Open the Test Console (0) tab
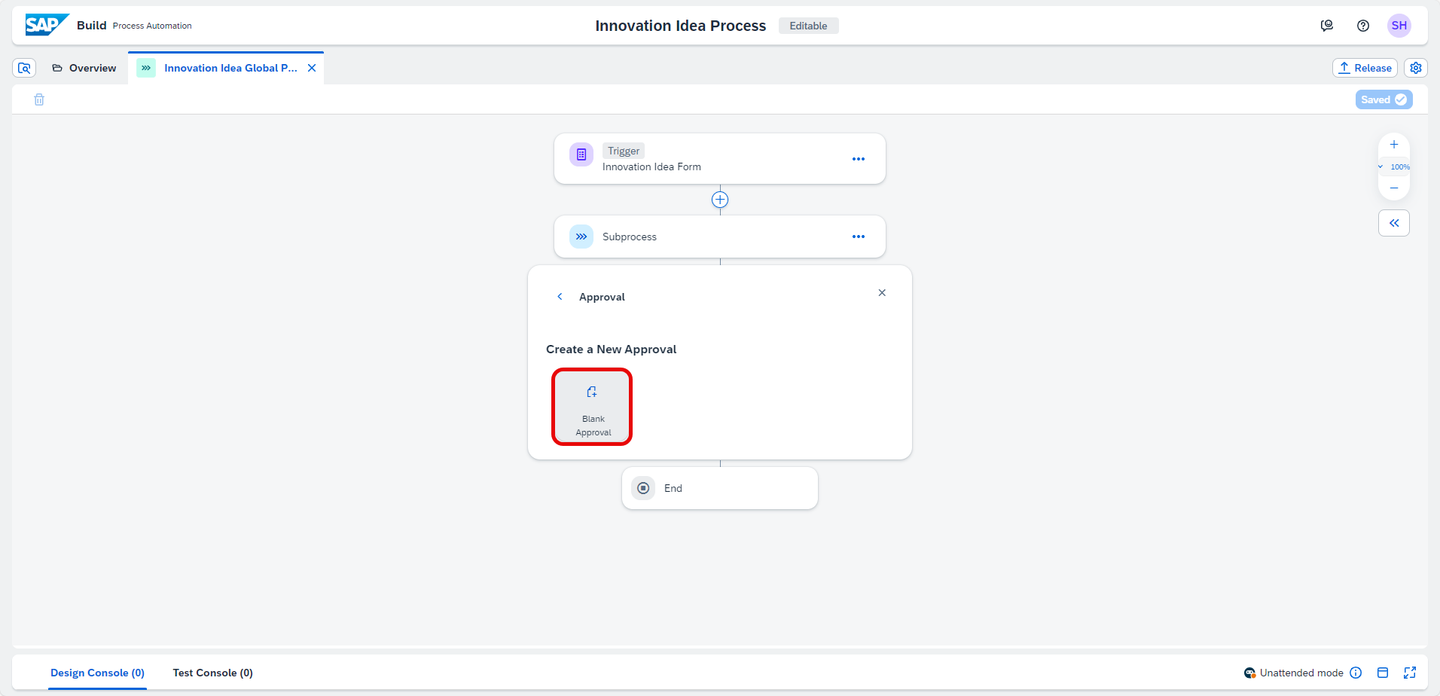 (213, 673)
